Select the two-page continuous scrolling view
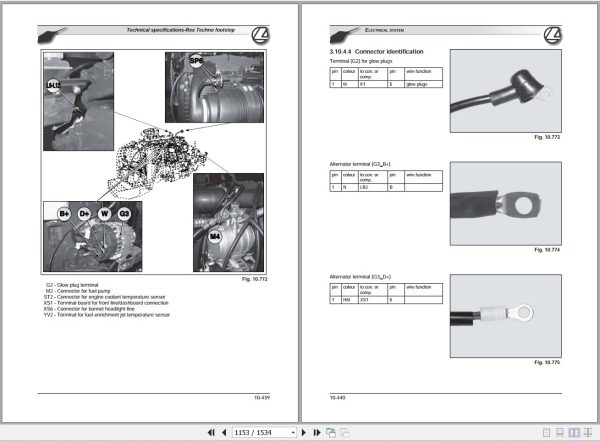The height and width of the screenshot is (441, 600). pos(587,433)
